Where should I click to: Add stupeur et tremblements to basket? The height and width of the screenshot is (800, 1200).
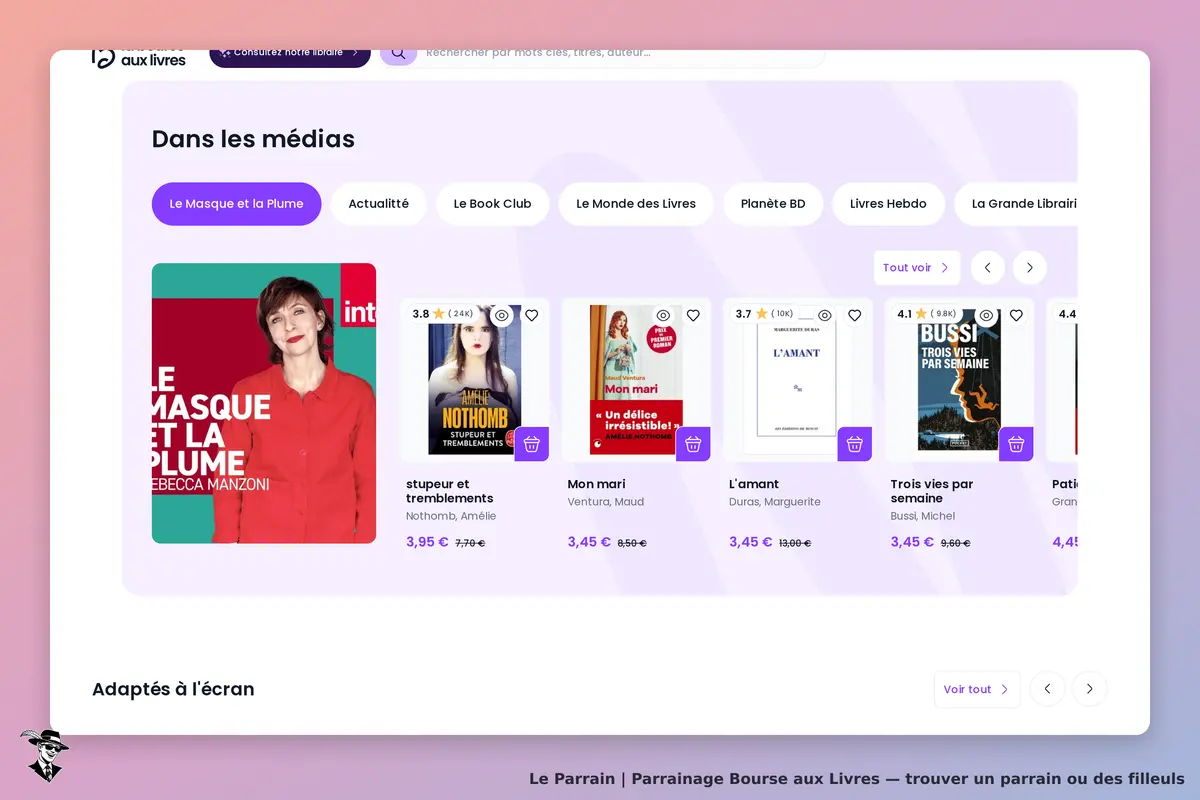tap(532, 444)
